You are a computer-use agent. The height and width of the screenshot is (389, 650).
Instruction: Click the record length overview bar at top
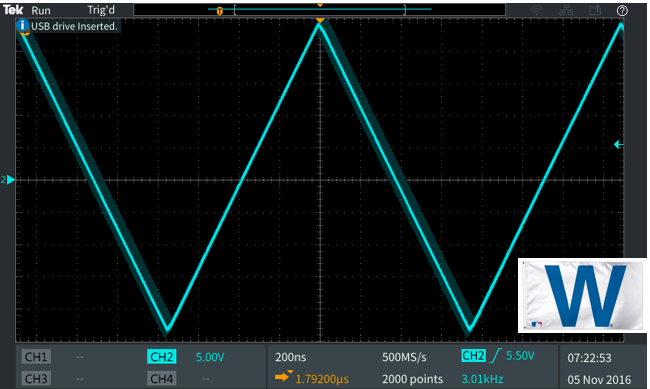320,9
